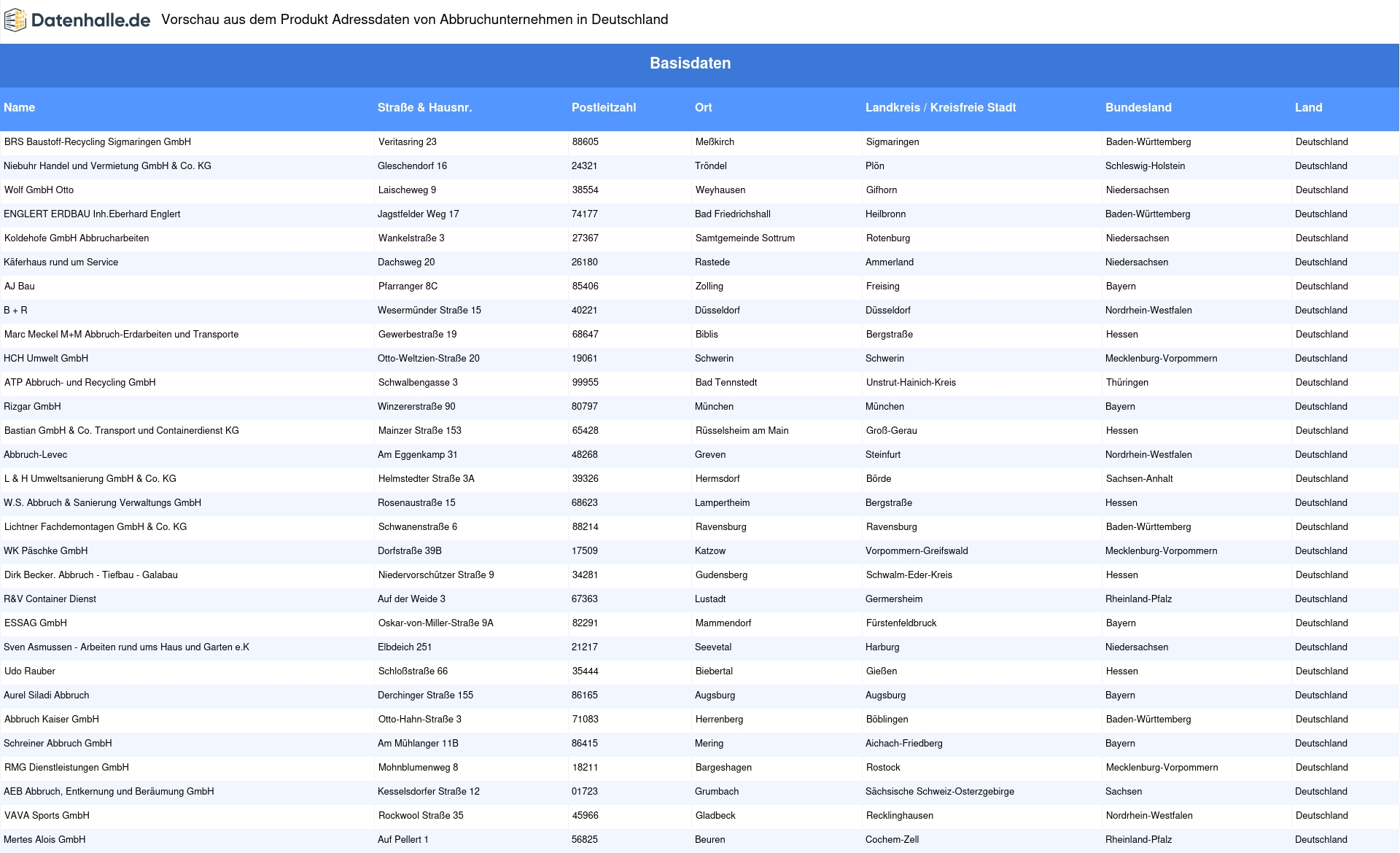Click the Landkreis / Kreisfreie Stadt header
Viewport: 1400px width, 853px height.
click(941, 107)
